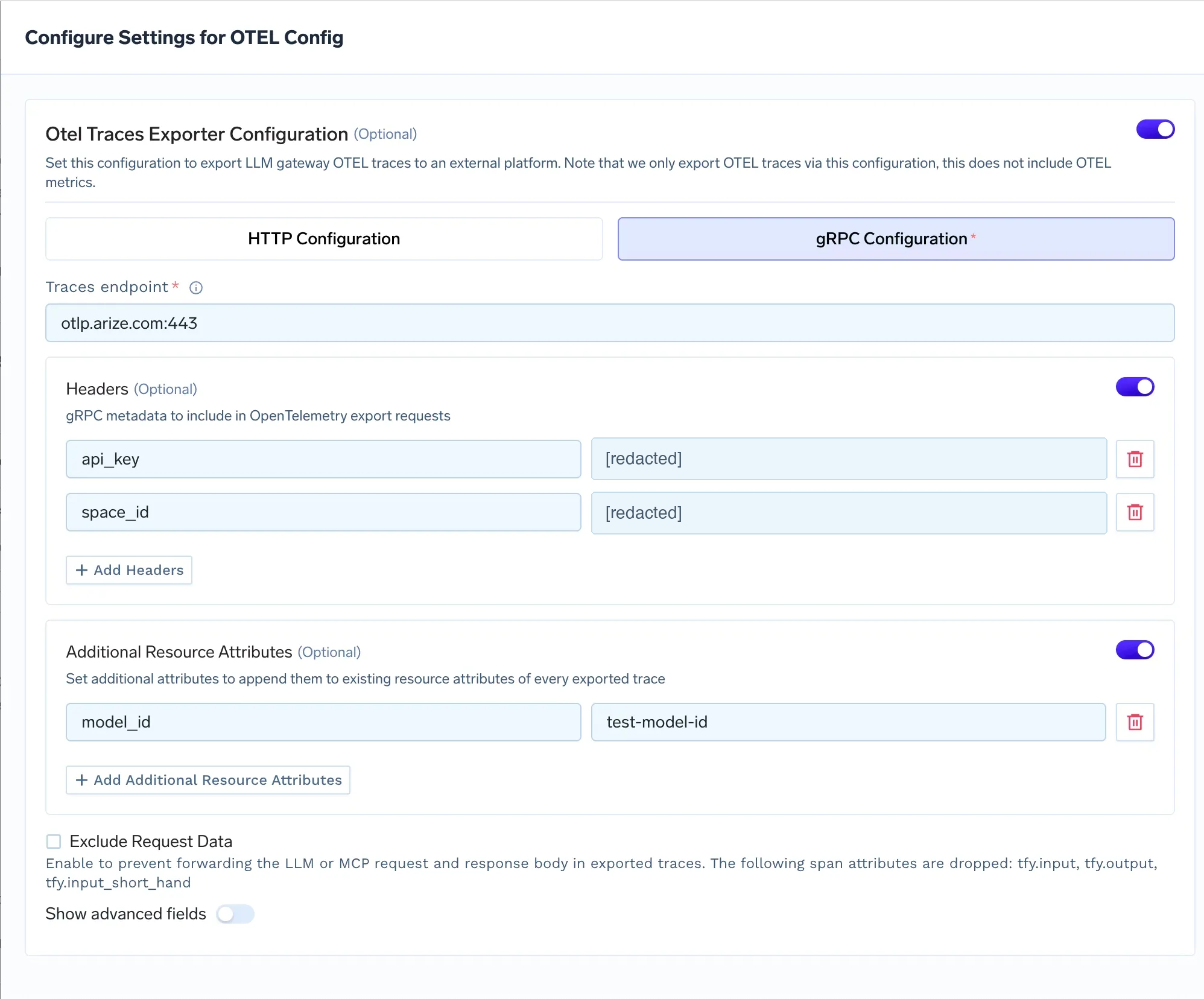Click the Otel Traces Exporter Configuration heading

click(197, 134)
